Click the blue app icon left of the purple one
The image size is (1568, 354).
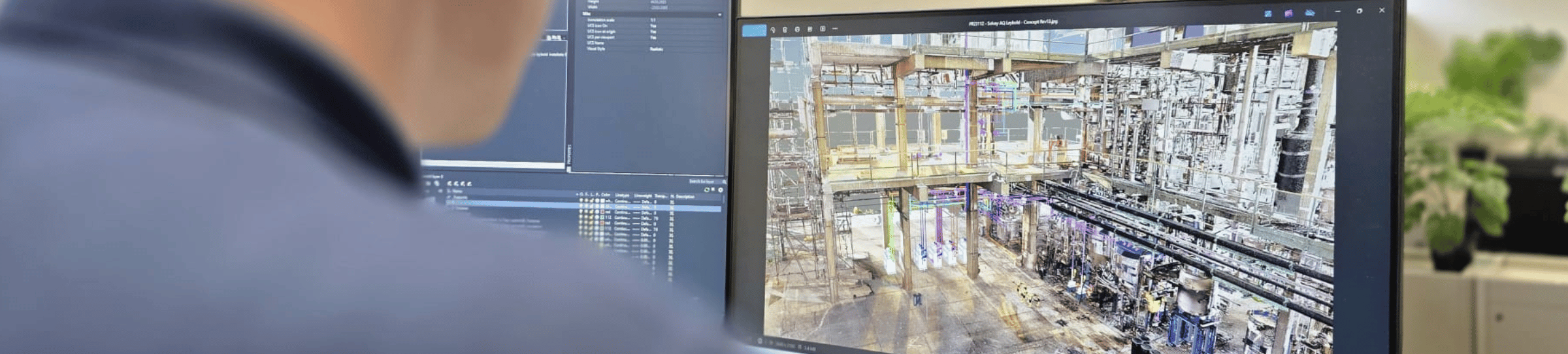[1268, 13]
